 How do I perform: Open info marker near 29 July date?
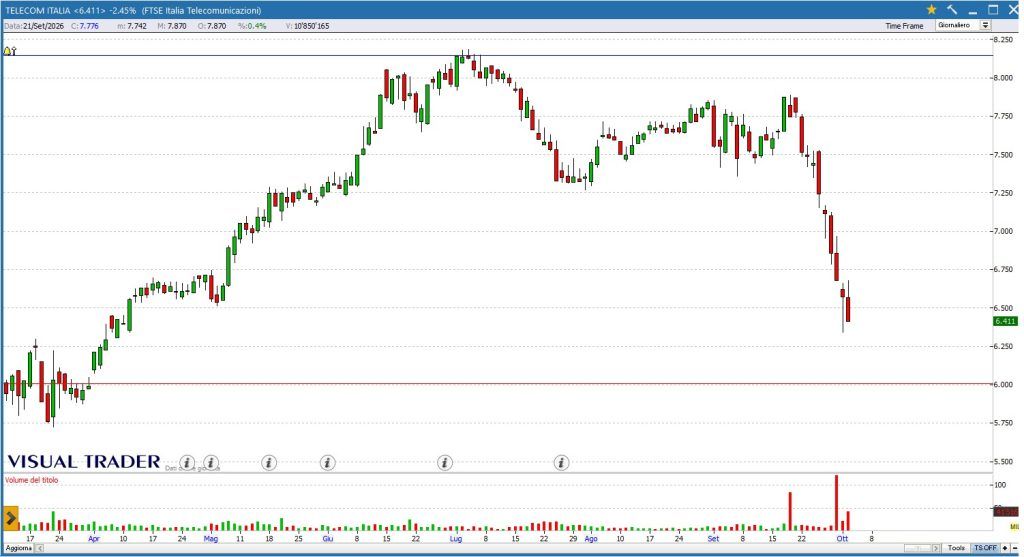[562, 463]
